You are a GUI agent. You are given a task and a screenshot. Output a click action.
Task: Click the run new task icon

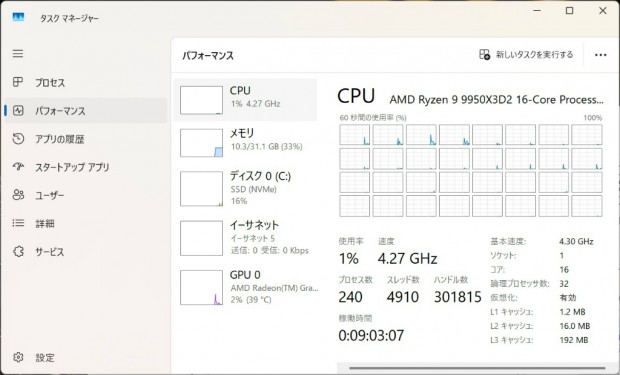click(484, 55)
